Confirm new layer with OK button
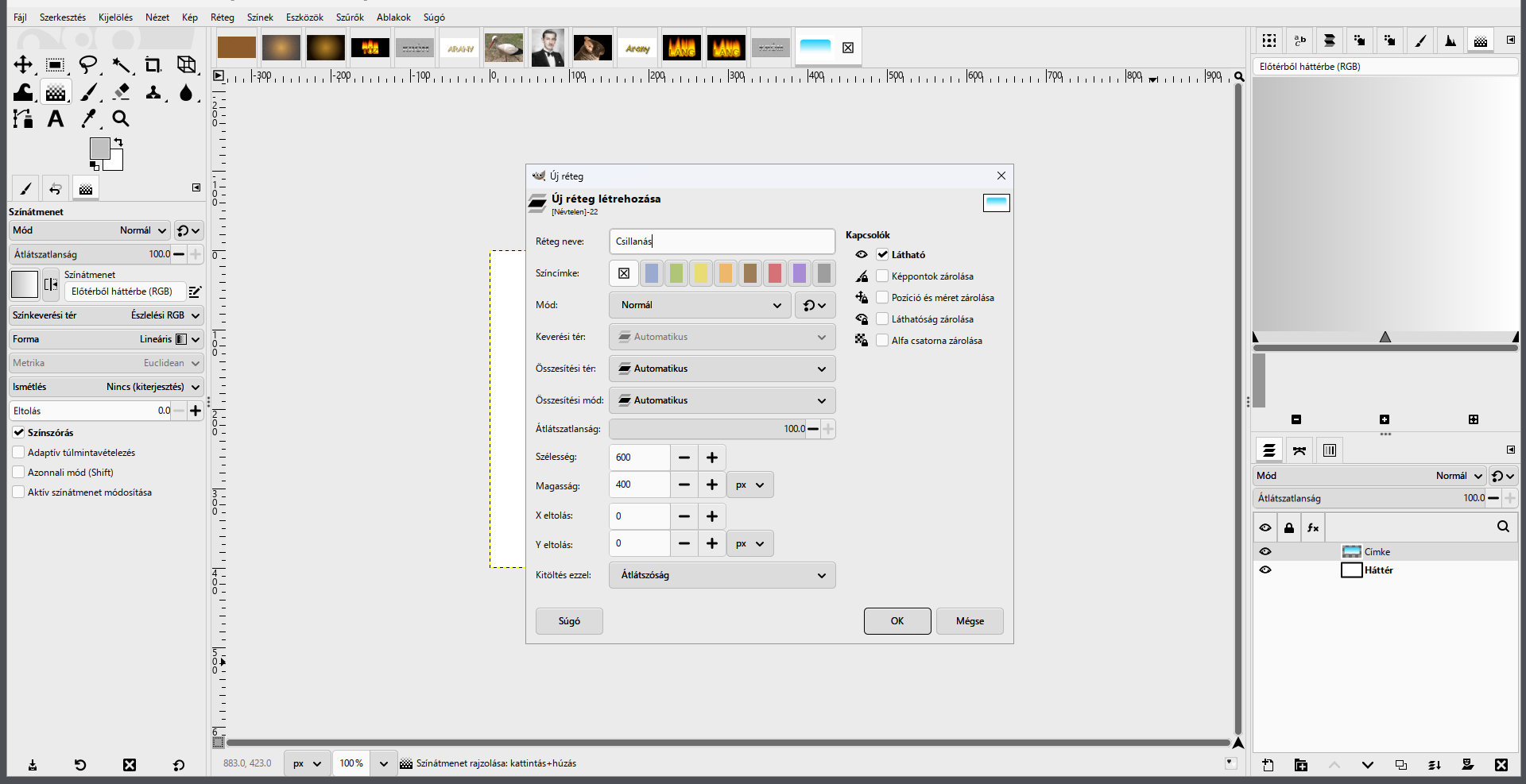 coord(897,621)
